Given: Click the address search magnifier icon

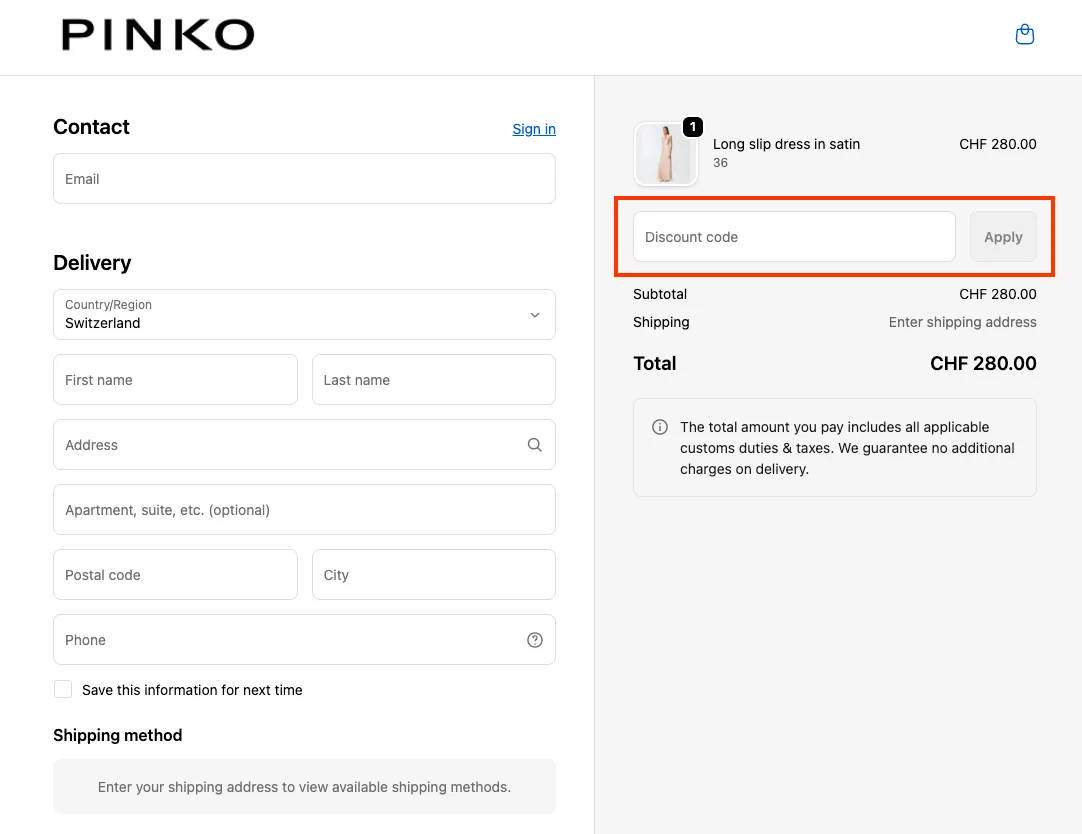Looking at the screenshot, I should (x=534, y=444).
